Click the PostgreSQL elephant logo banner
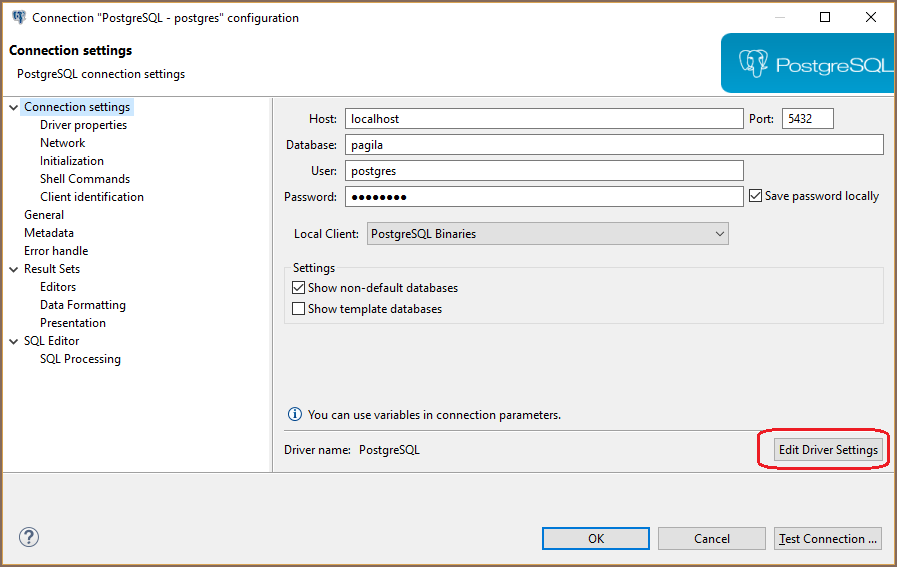Image resolution: width=897 pixels, height=567 pixels. [807, 64]
